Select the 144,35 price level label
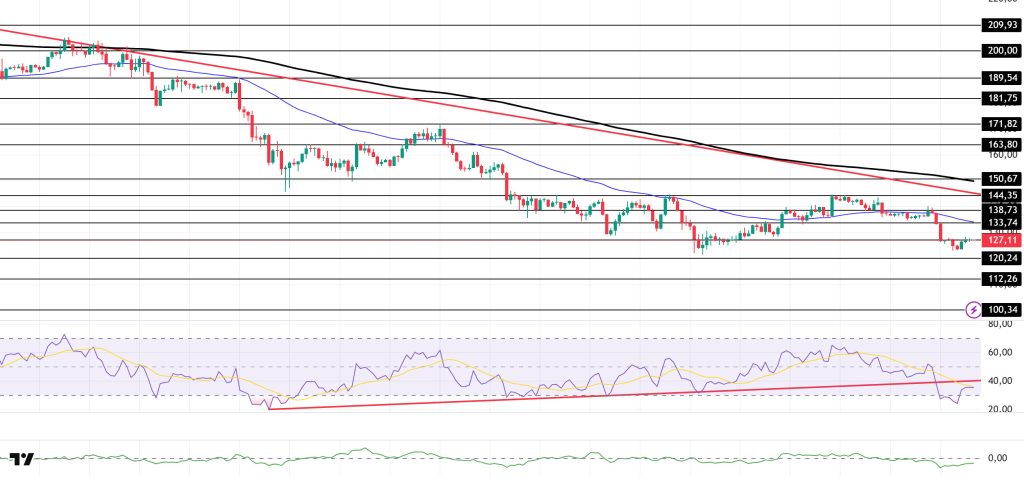The height and width of the screenshot is (482, 1024). 1000,195
